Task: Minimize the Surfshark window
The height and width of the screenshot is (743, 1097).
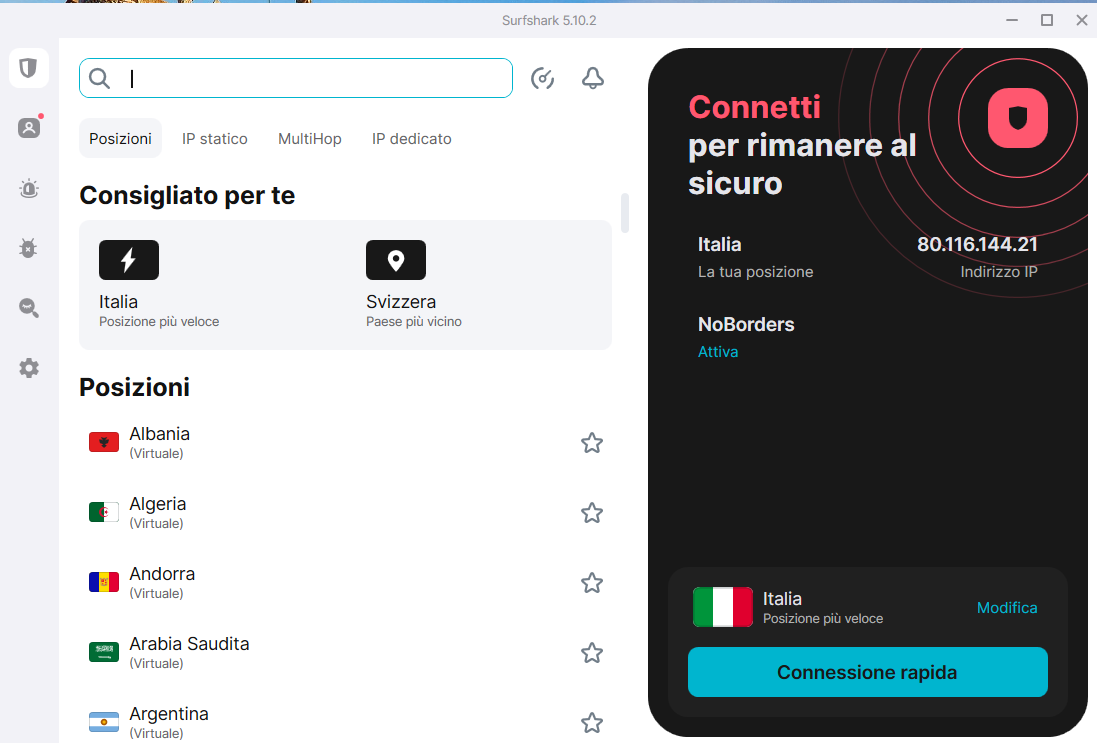Action: tap(1012, 20)
